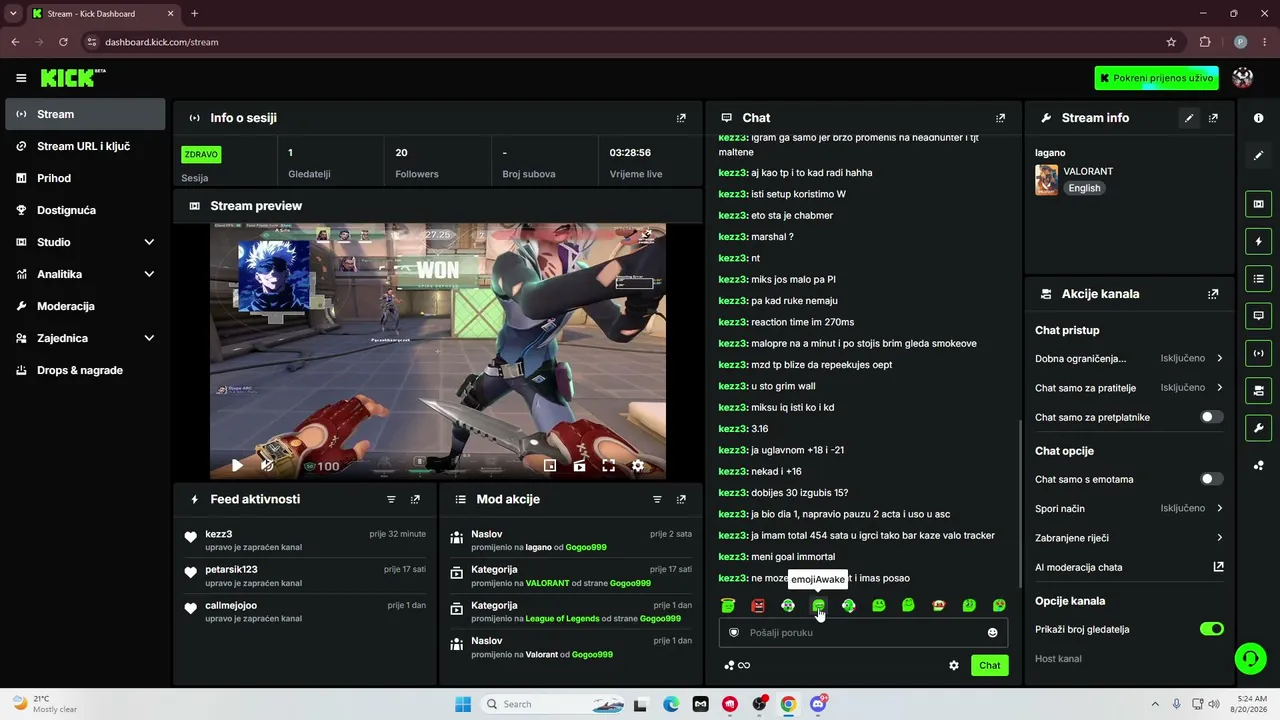
Task: Click Pokreni prijenos uživo button
Action: (1157, 78)
